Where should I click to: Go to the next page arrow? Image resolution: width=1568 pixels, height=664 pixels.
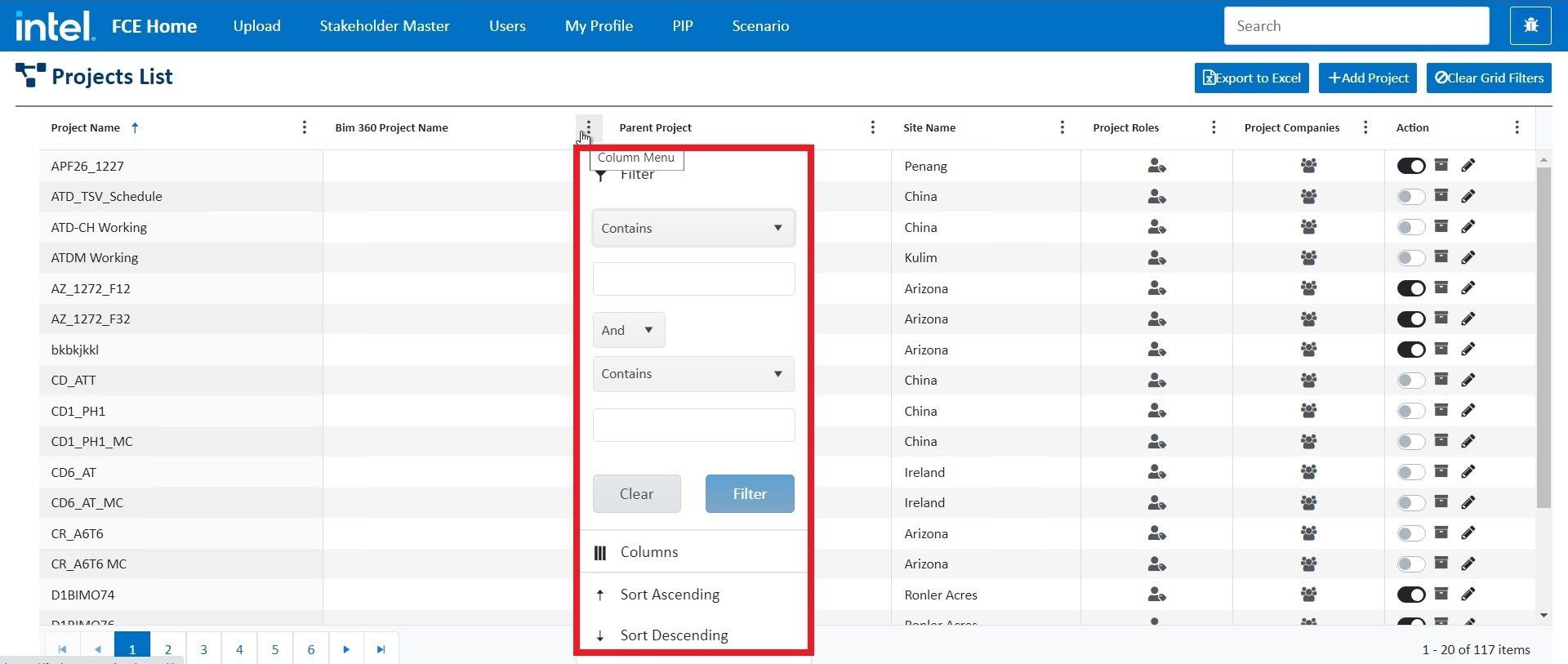pyautogui.click(x=346, y=649)
